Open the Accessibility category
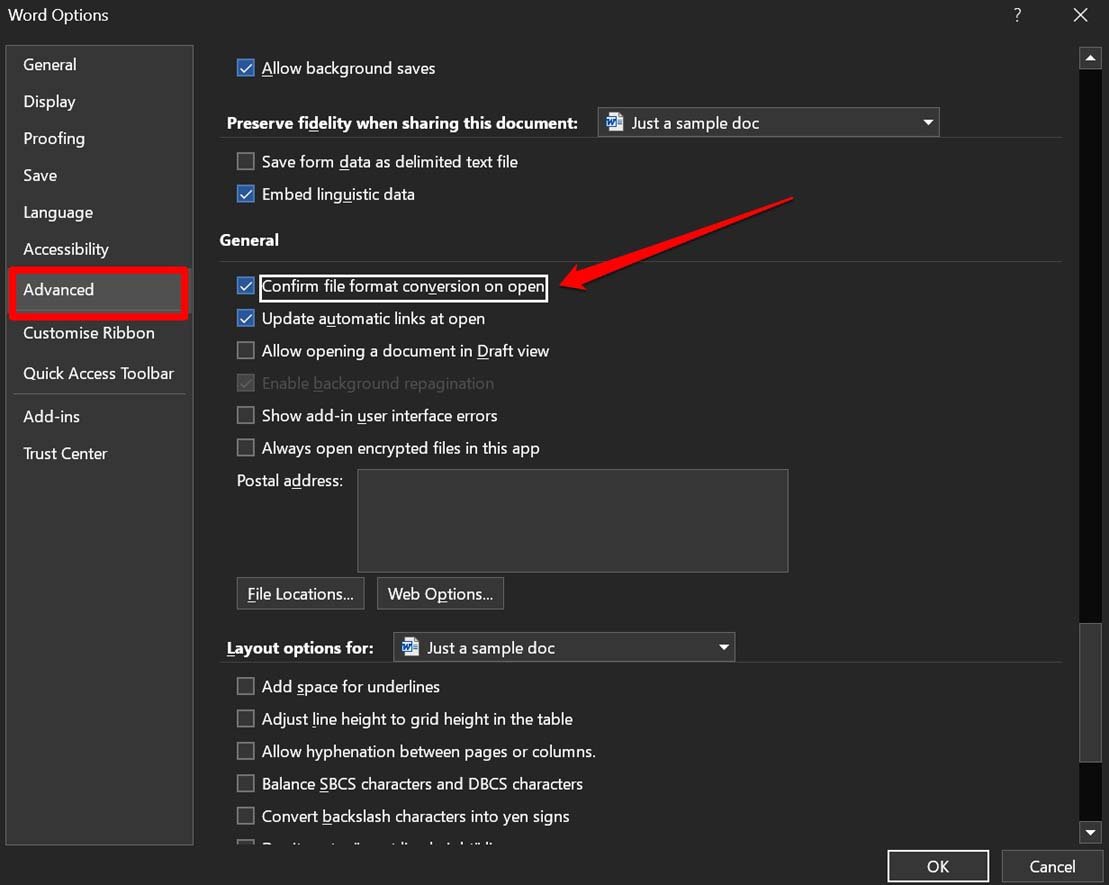The width and height of the screenshot is (1109, 885). coord(99,249)
